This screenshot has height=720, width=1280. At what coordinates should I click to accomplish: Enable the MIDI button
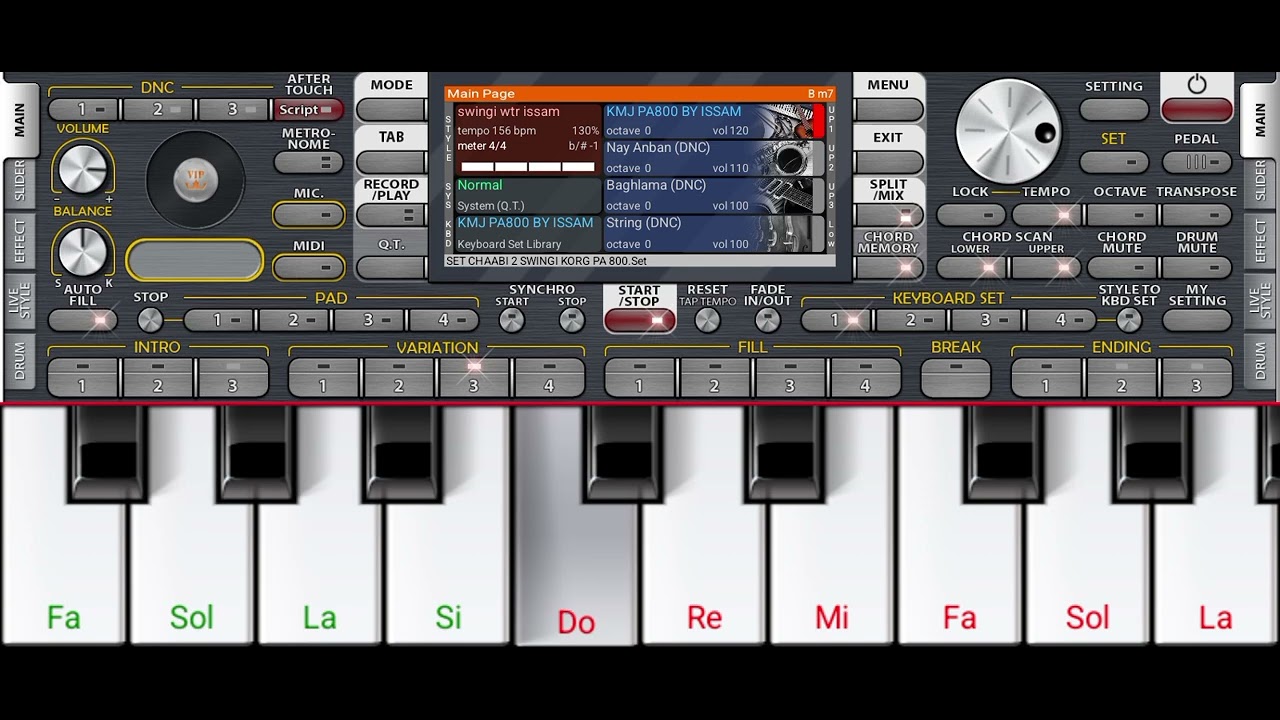click(x=309, y=267)
